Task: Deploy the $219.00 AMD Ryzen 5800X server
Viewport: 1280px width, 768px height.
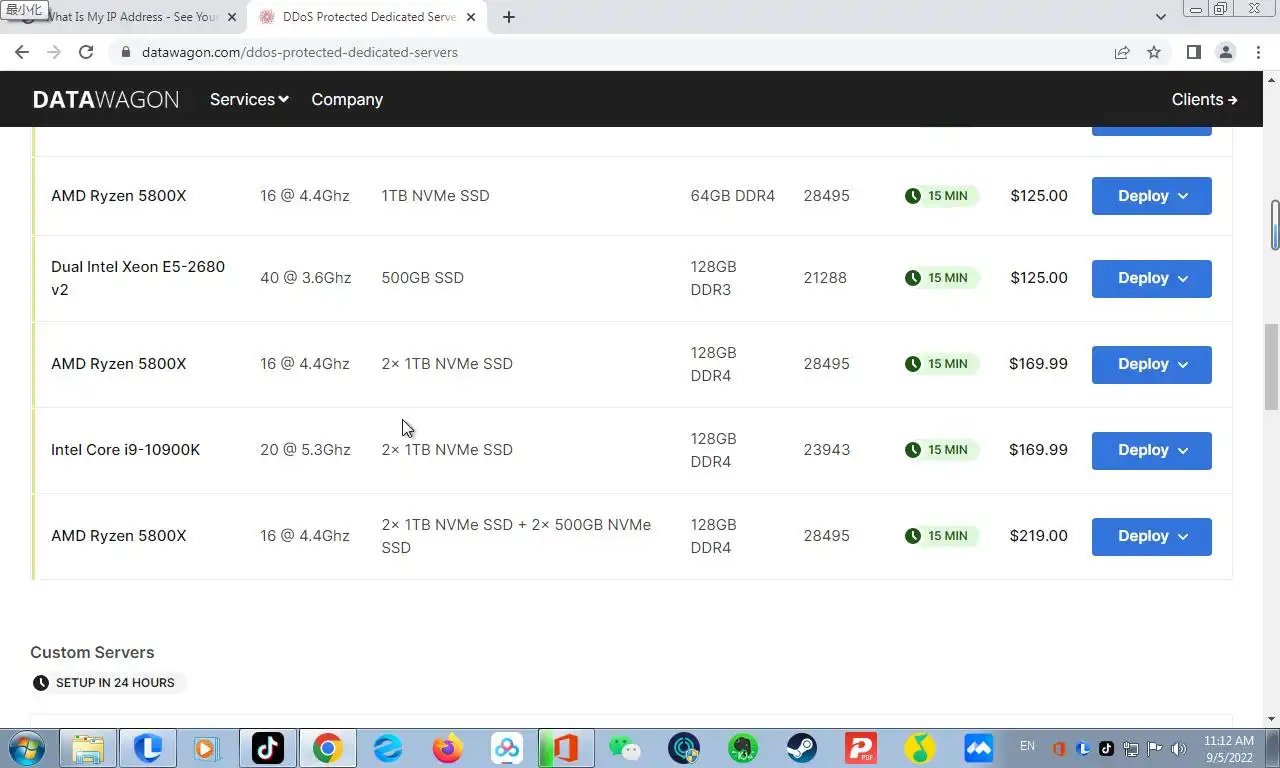Action: [1152, 536]
